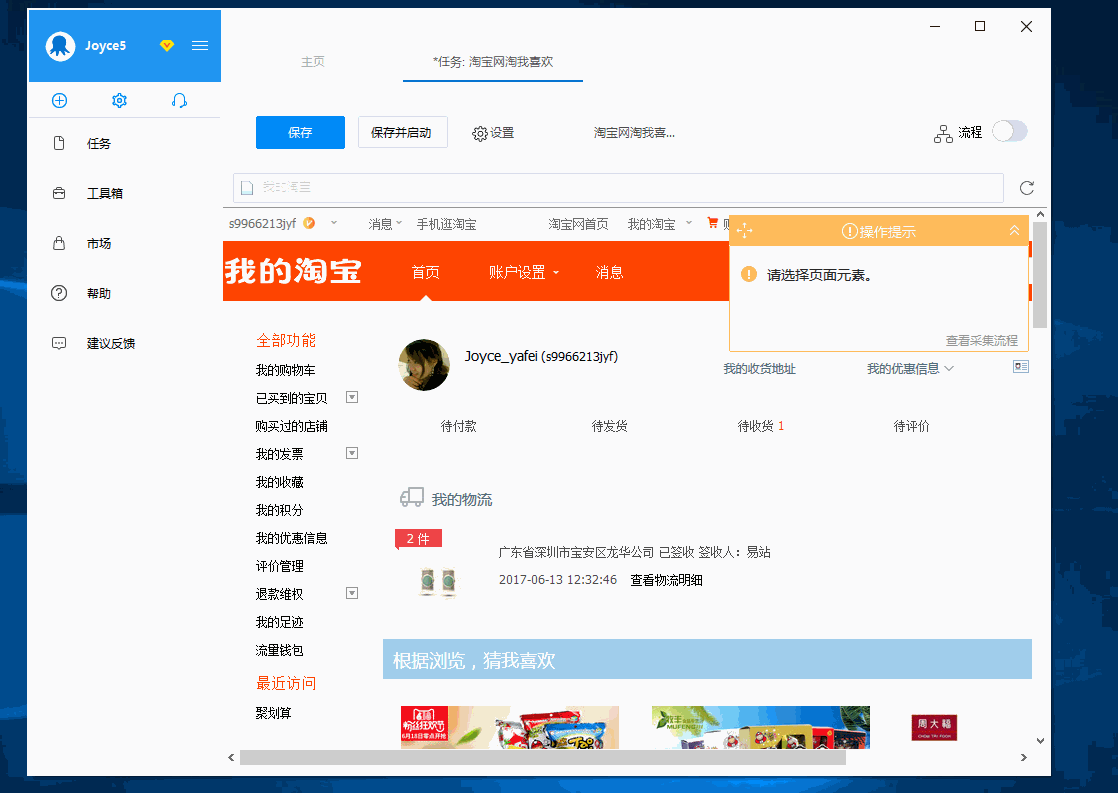Image resolution: width=1118 pixels, height=793 pixels.
Task: Click 聚划算 under 最近访问
Action: [273, 712]
